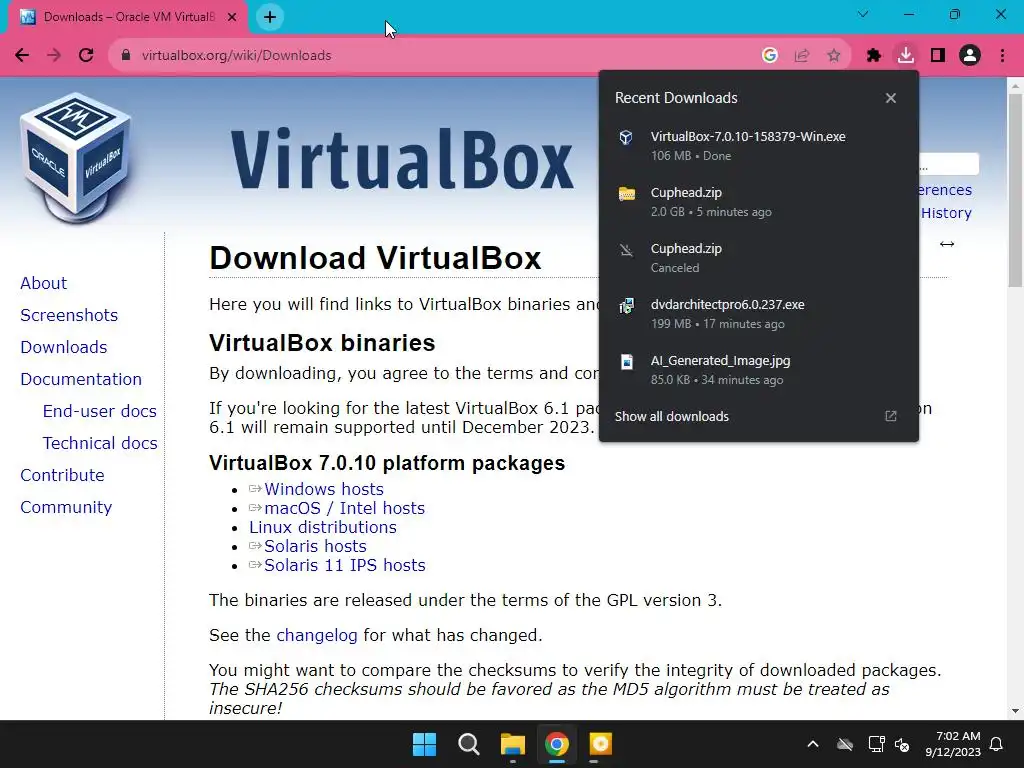1024x768 pixels.
Task: Click the canceled Cuphead.zip entry
Action: tap(759, 258)
